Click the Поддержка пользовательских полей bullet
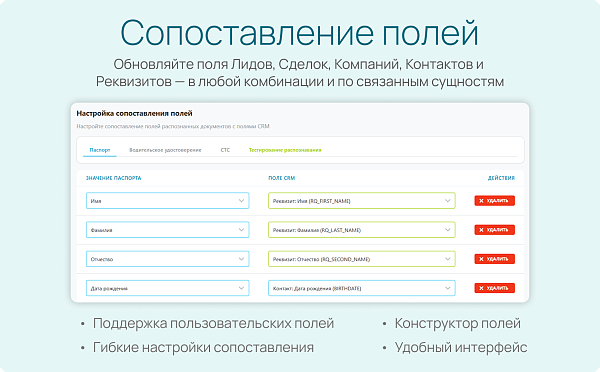This screenshot has width=600, height=372. pos(213,323)
